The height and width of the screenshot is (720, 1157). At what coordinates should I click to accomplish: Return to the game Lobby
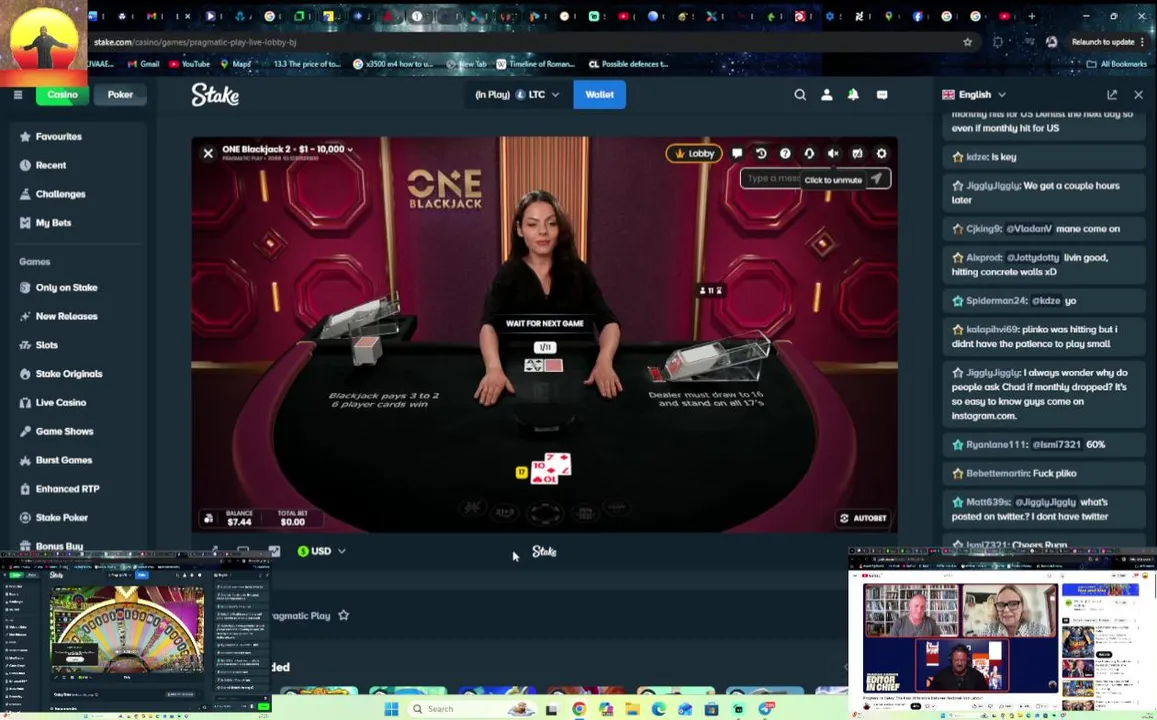(x=694, y=153)
